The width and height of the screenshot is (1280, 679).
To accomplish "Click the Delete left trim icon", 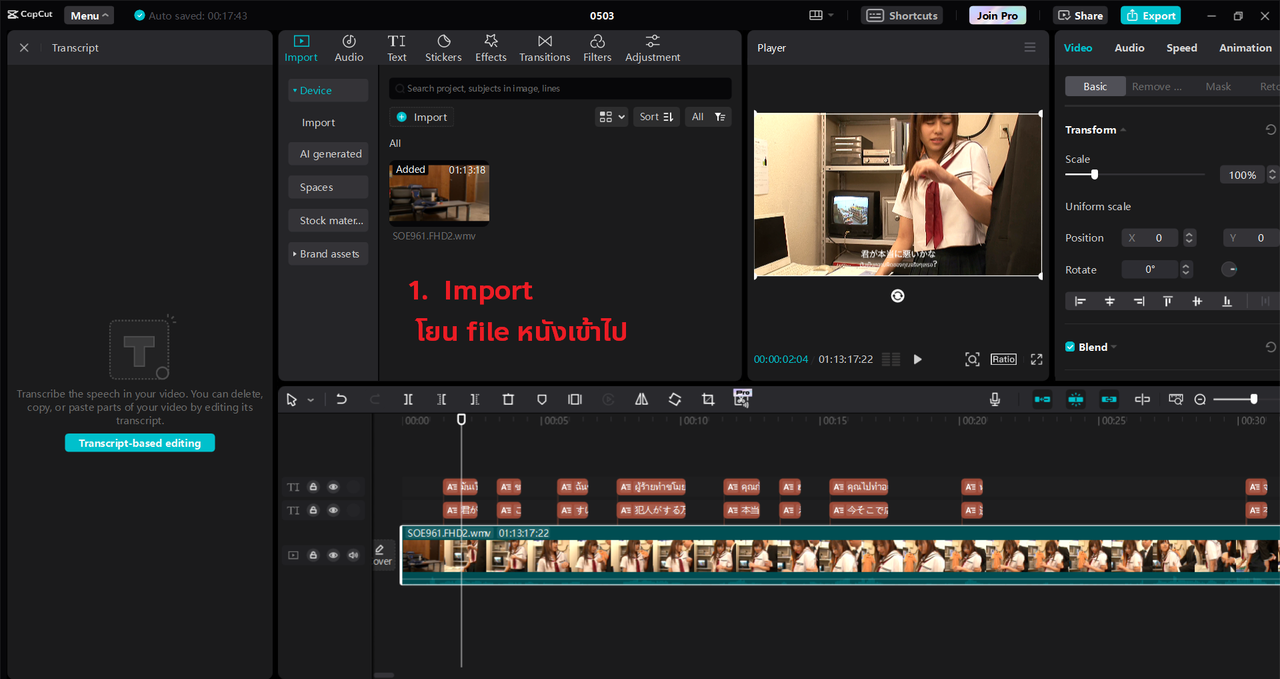I will [x=441, y=399].
